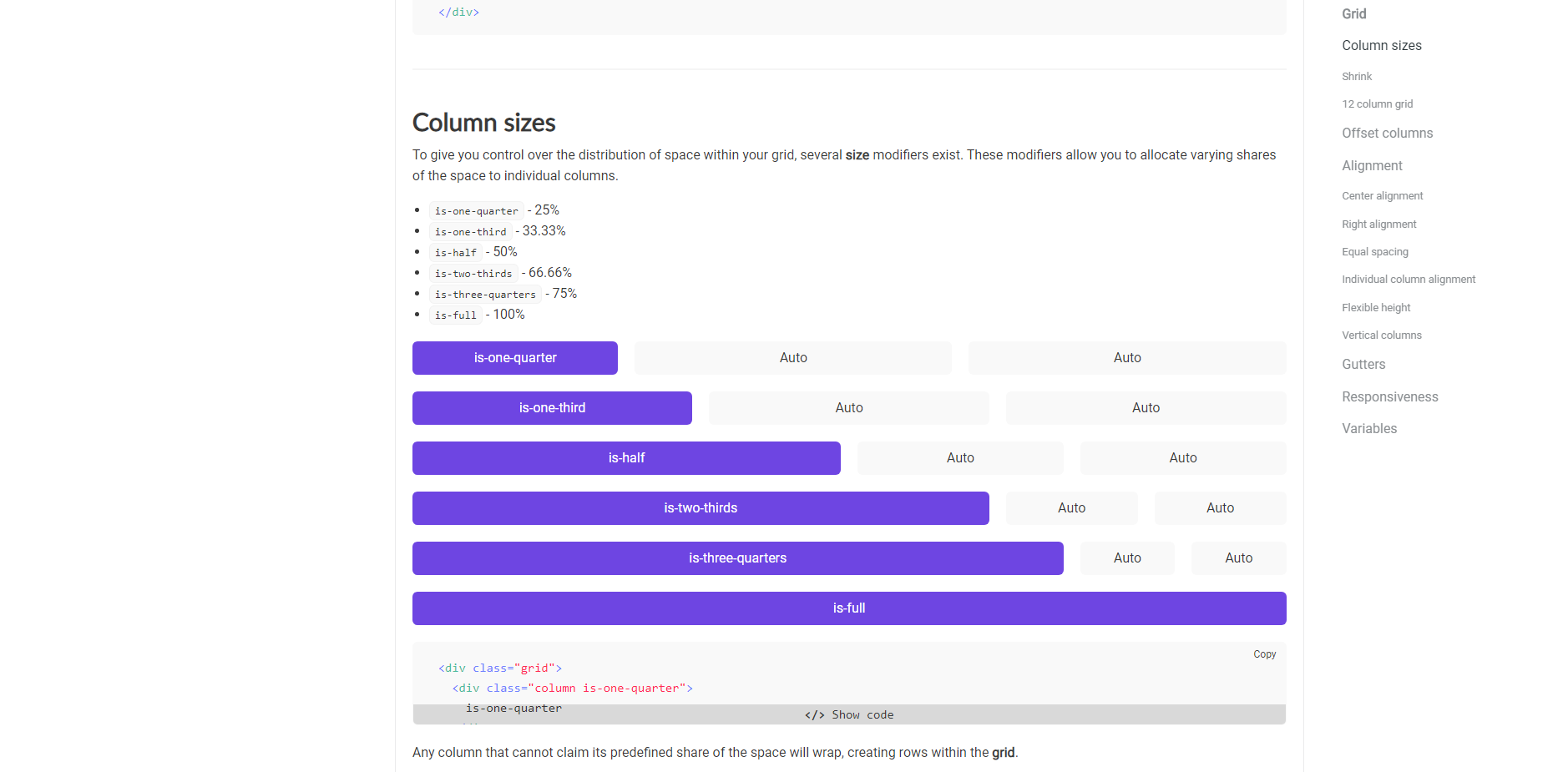Click the purple "is-full" demo column
1568x772 pixels.
click(848, 608)
